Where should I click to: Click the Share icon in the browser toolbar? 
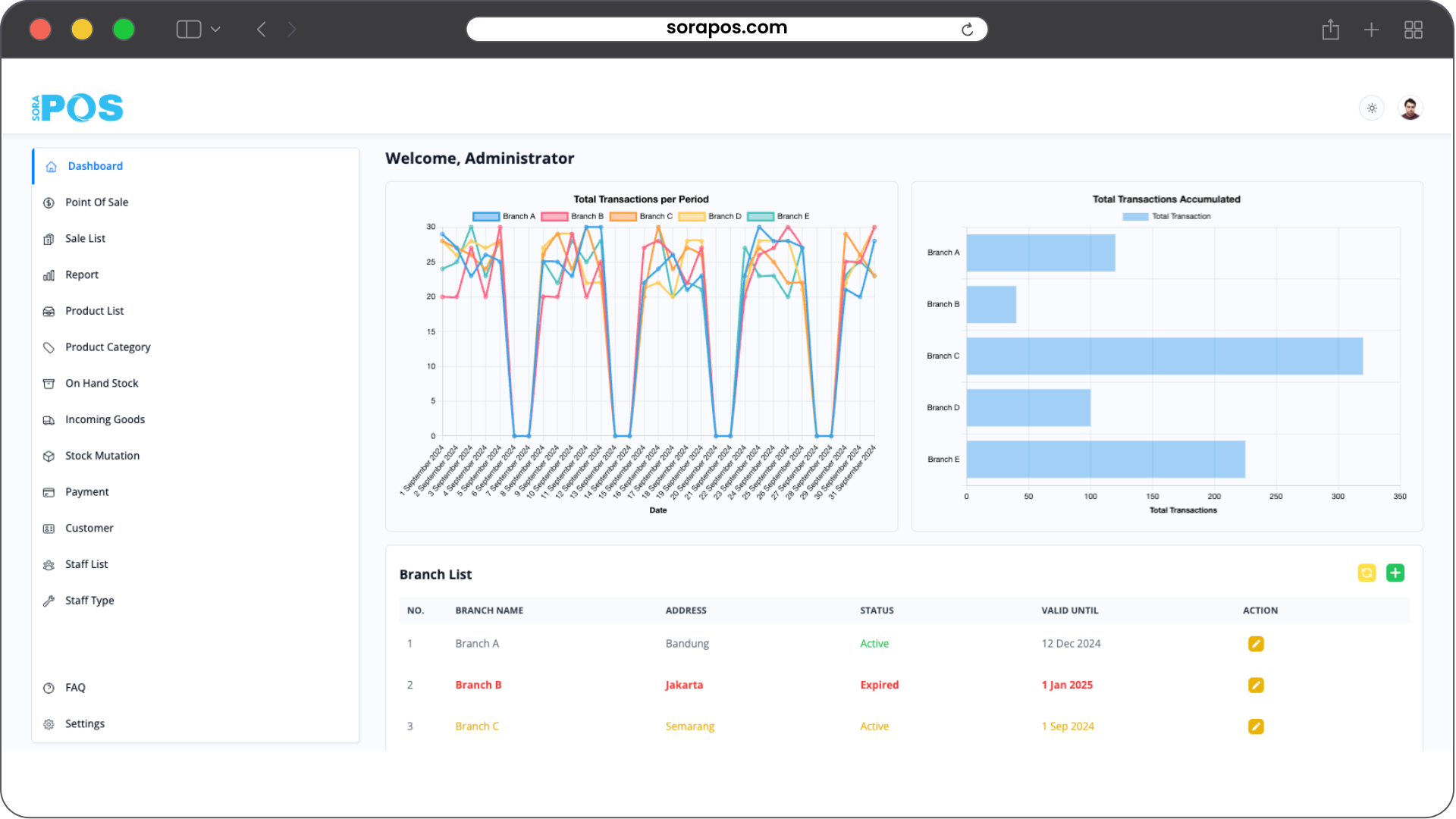pos(1331,30)
